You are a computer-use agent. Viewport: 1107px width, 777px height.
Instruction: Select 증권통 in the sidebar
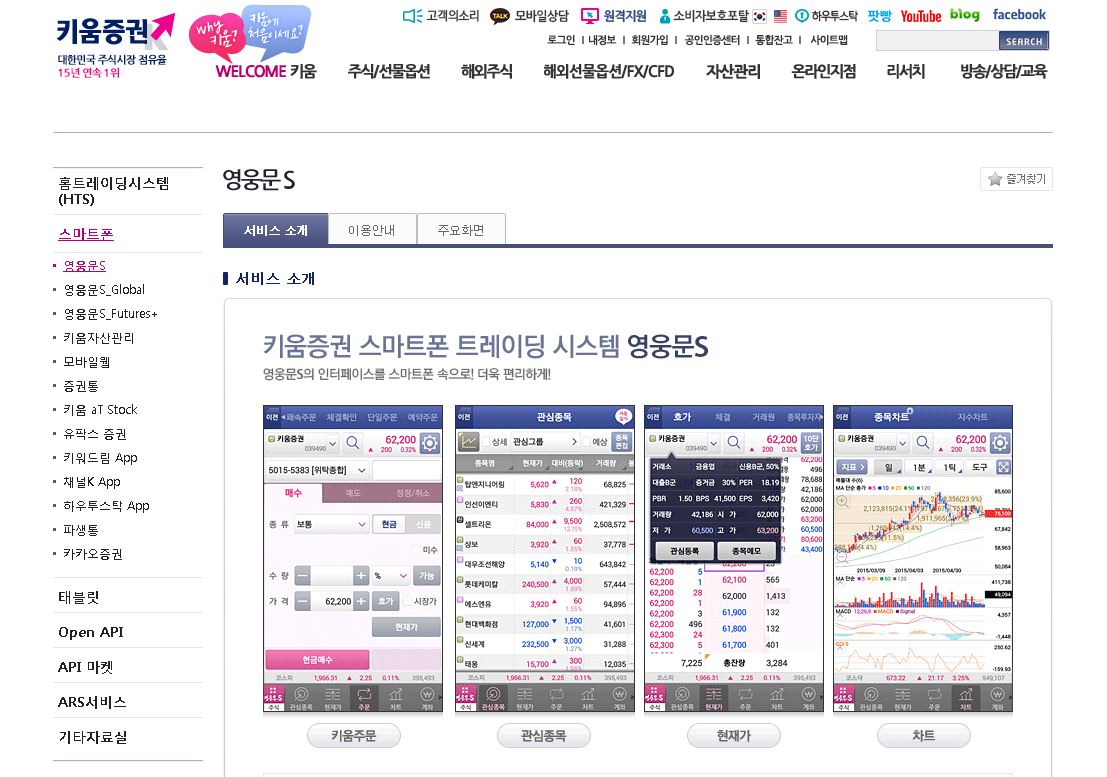[x=81, y=385]
